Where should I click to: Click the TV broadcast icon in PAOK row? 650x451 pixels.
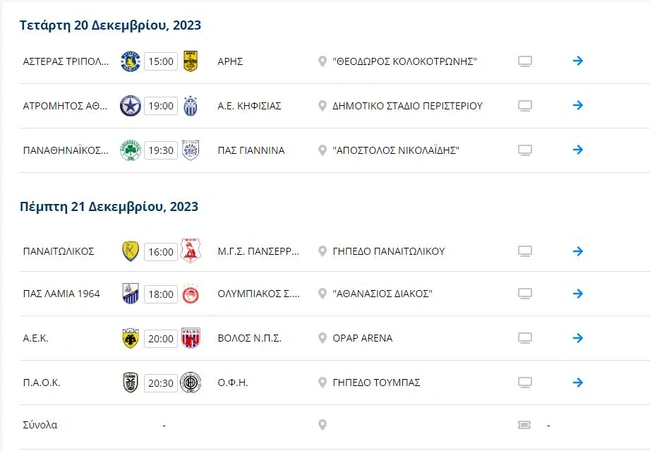tap(525, 382)
